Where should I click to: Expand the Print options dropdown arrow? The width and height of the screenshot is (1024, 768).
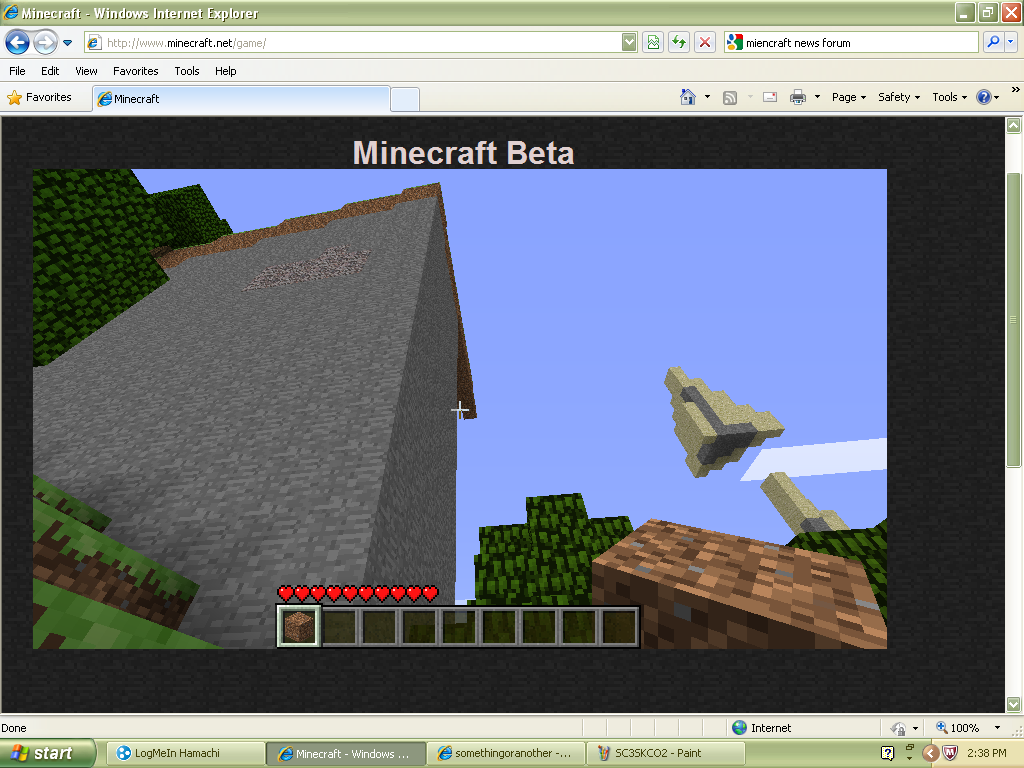[817, 97]
